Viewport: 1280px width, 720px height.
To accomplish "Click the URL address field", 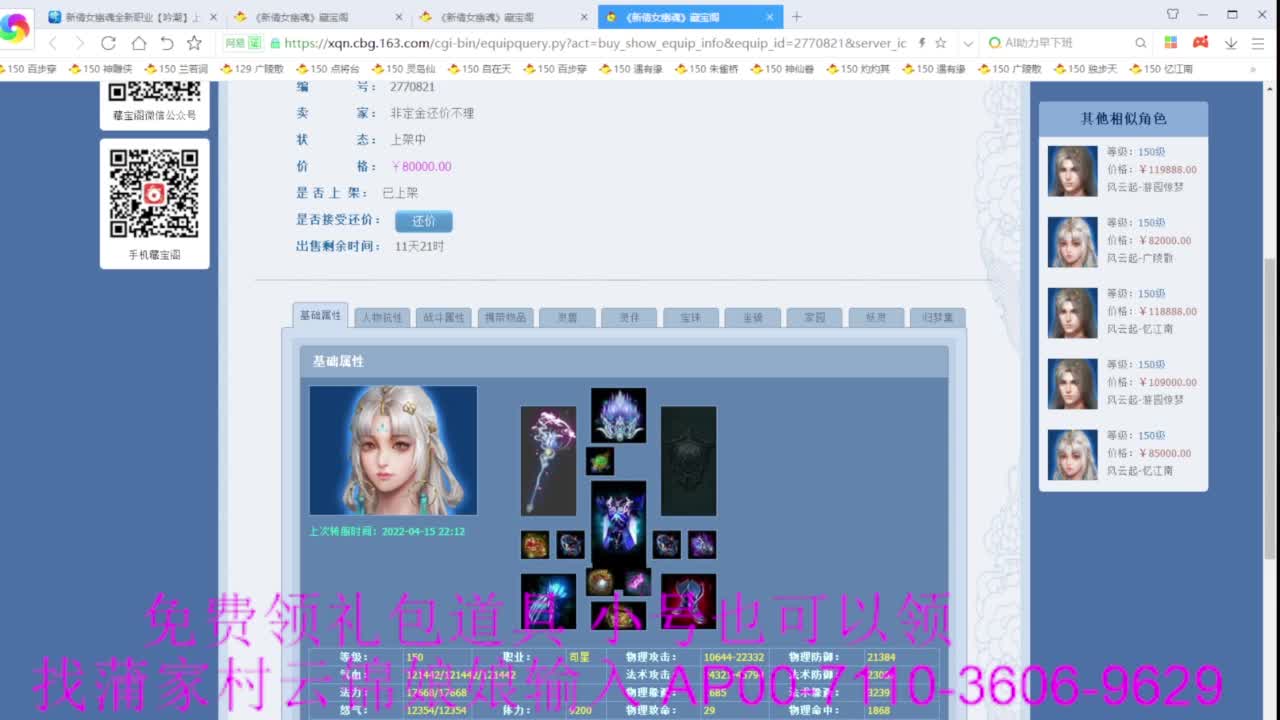I will click(x=595, y=43).
